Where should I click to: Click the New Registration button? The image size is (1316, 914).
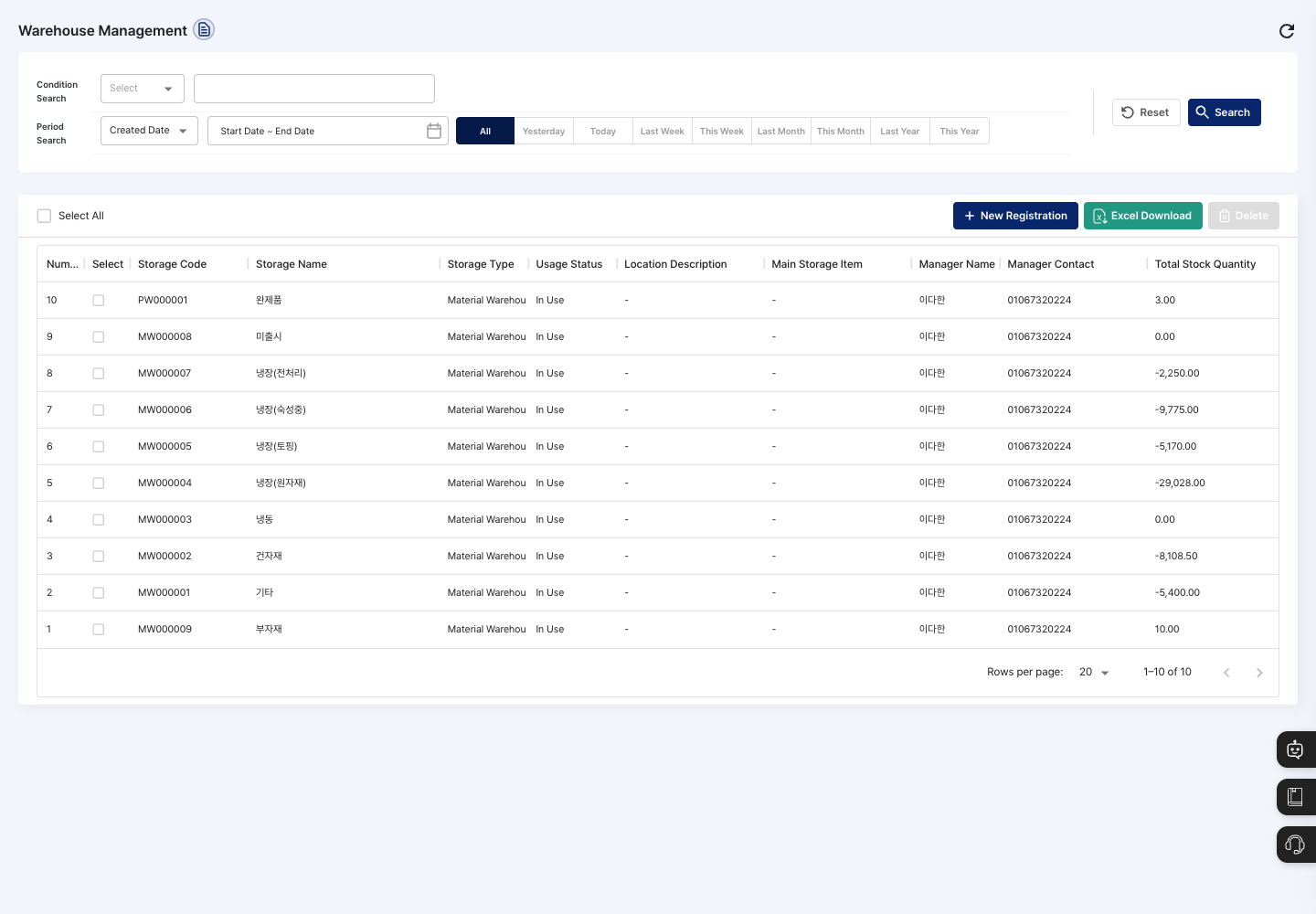pyautogui.click(x=1015, y=216)
